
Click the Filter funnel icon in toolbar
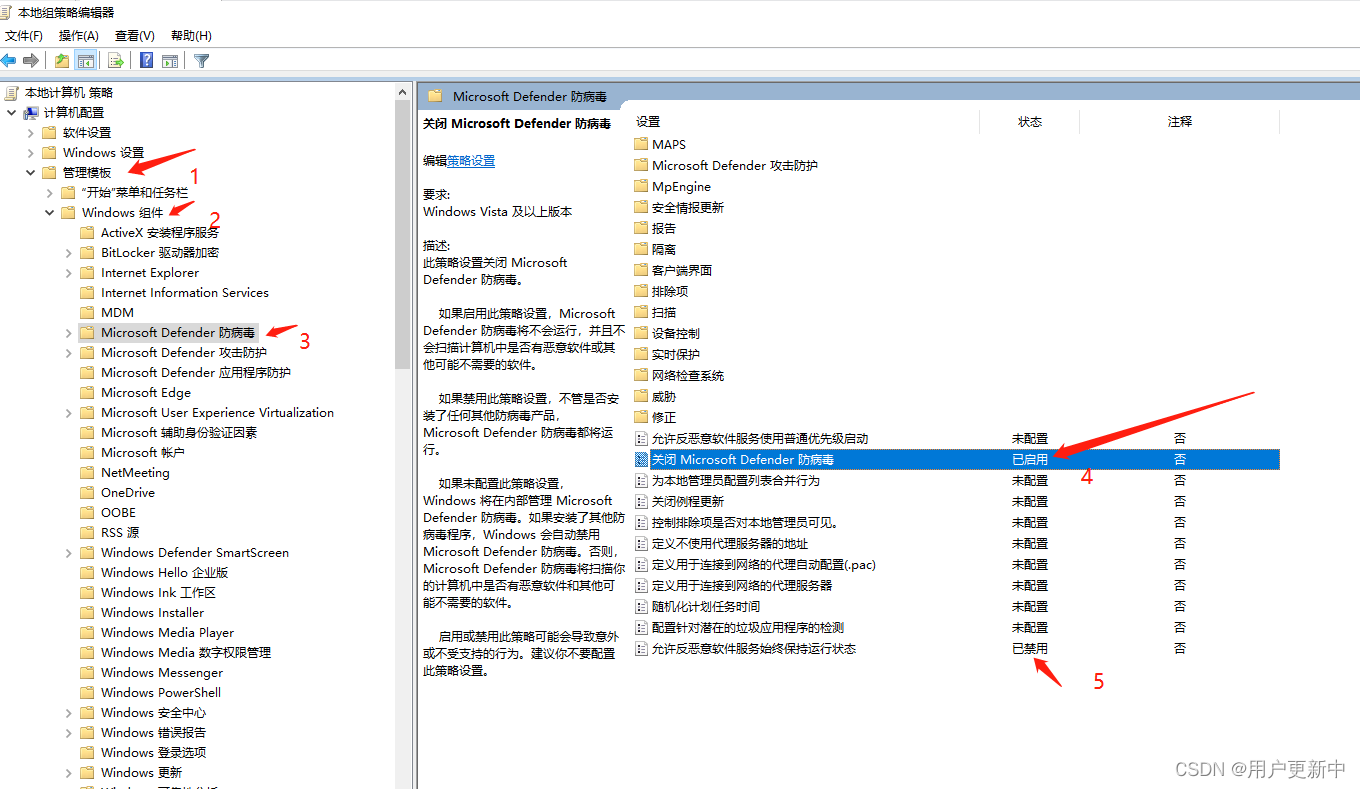click(202, 60)
